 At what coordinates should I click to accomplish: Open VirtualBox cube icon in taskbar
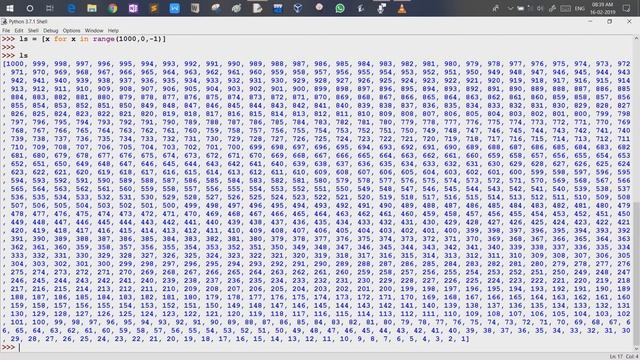click(x=298, y=8)
